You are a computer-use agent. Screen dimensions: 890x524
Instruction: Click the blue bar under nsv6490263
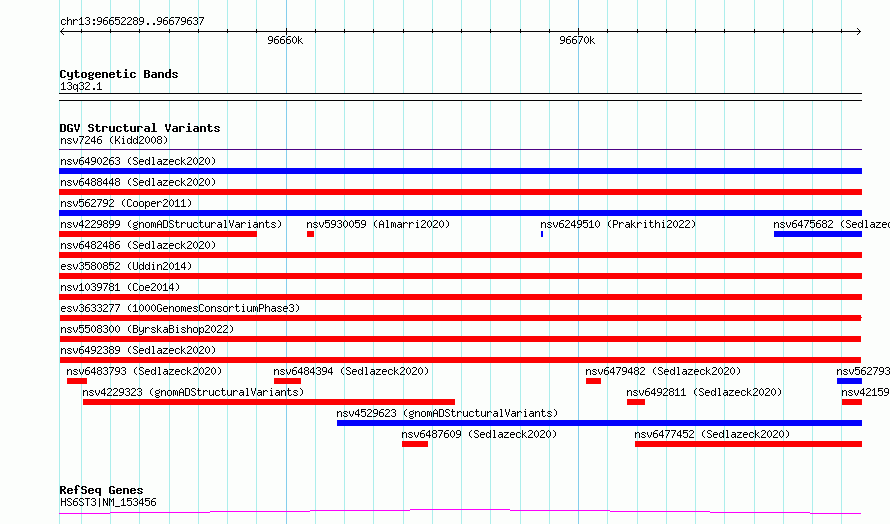click(x=460, y=171)
